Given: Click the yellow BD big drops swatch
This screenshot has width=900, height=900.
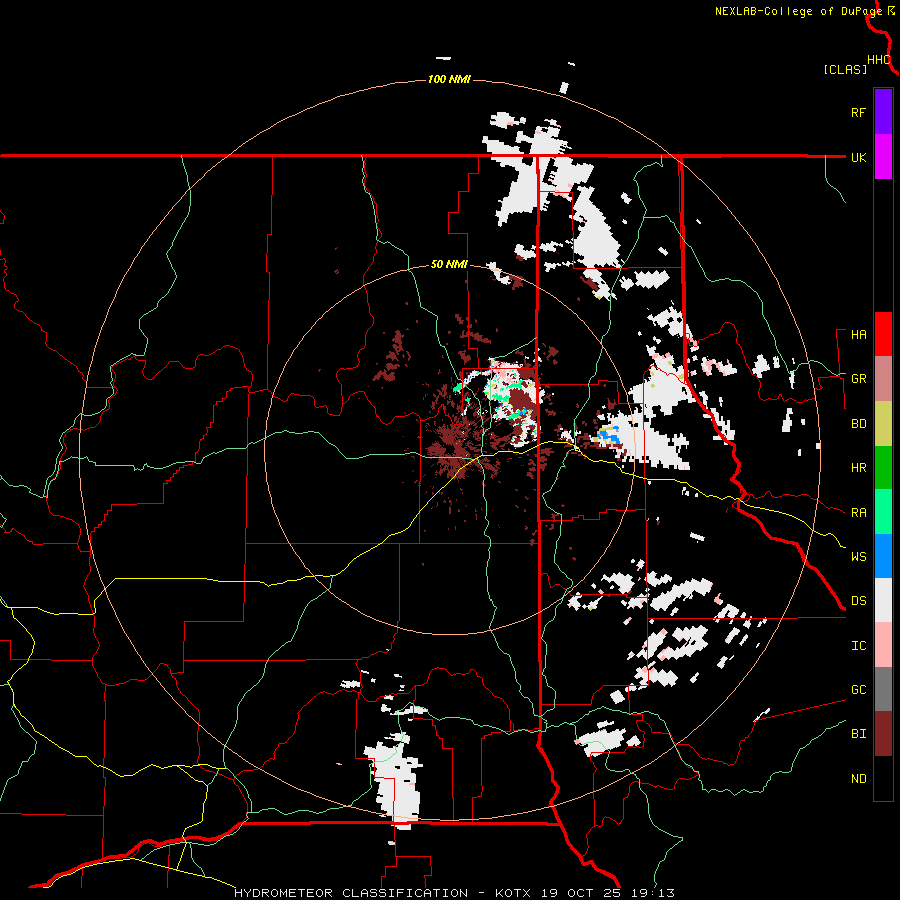Looking at the screenshot, I should tap(883, 424).
